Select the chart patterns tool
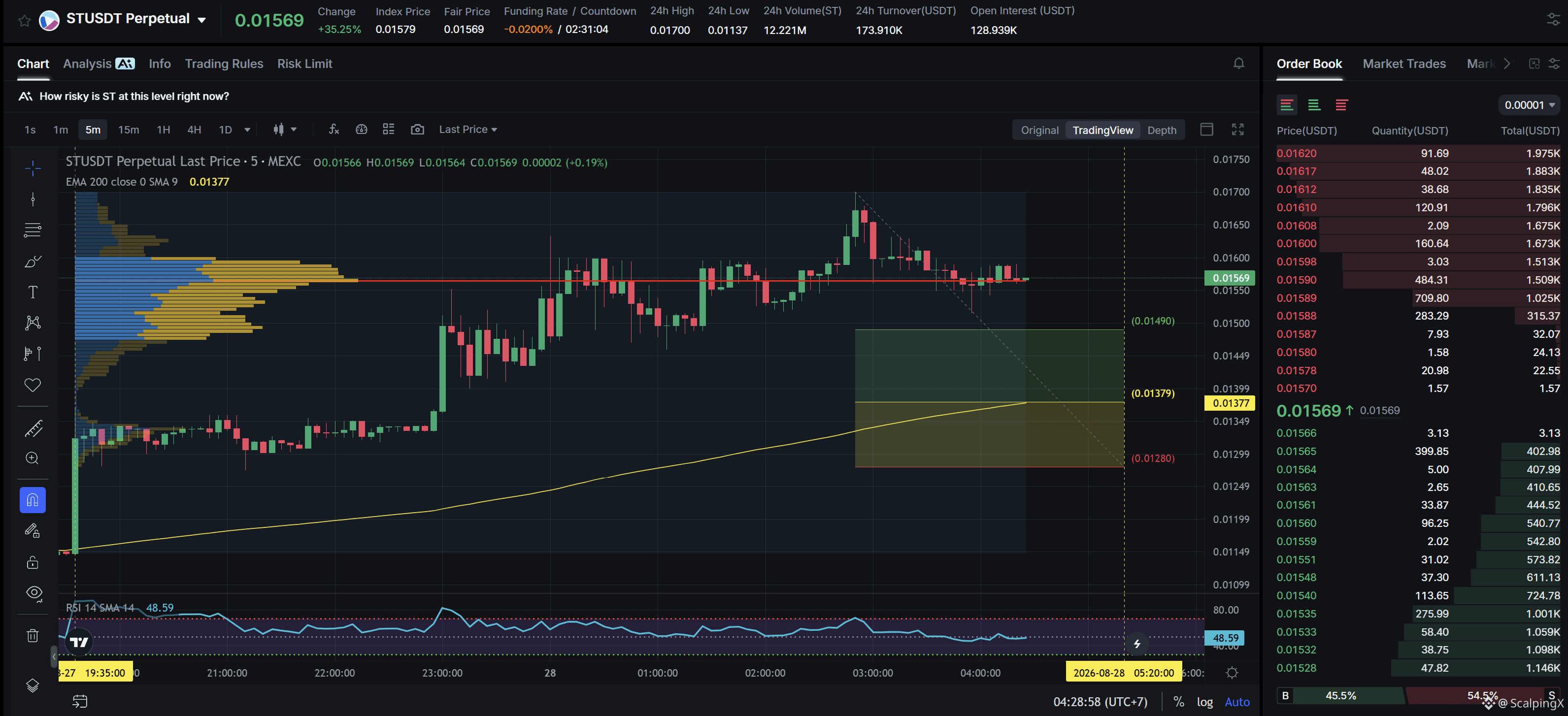Image resolution: width=1568 pixels, height=716 pixels. tap(33, 323)
